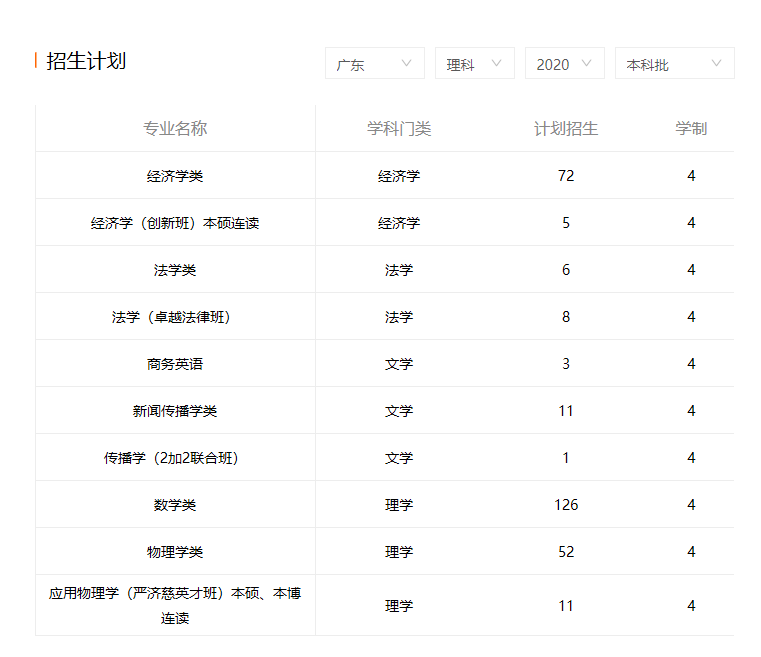This screenshot has height=657, width=761.
Task: Click enrollment value 11 for 应用物理学
Action: pyautogui.click(x=566, y=606)
